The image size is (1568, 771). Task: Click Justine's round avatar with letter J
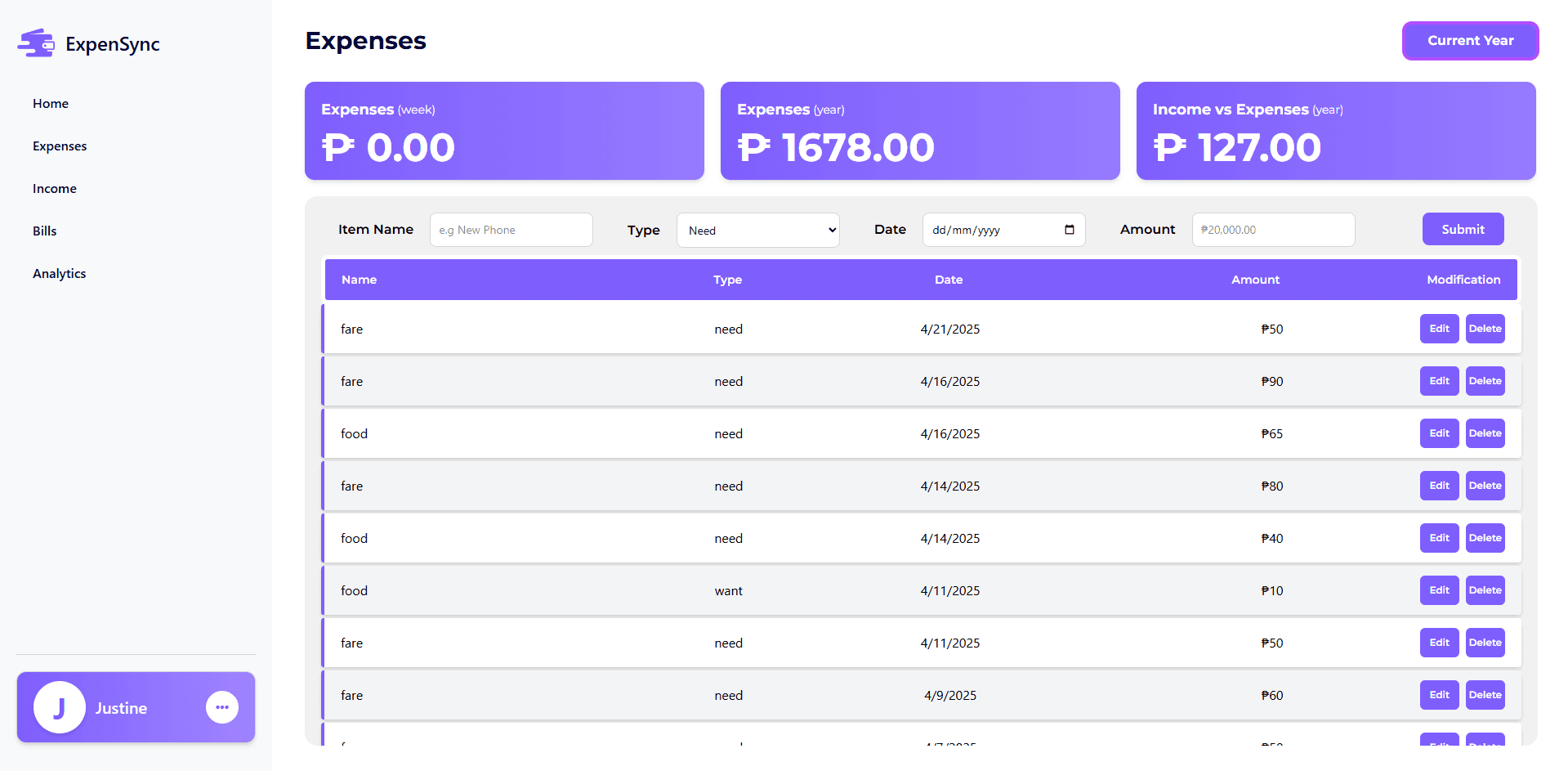click(59, 707)
